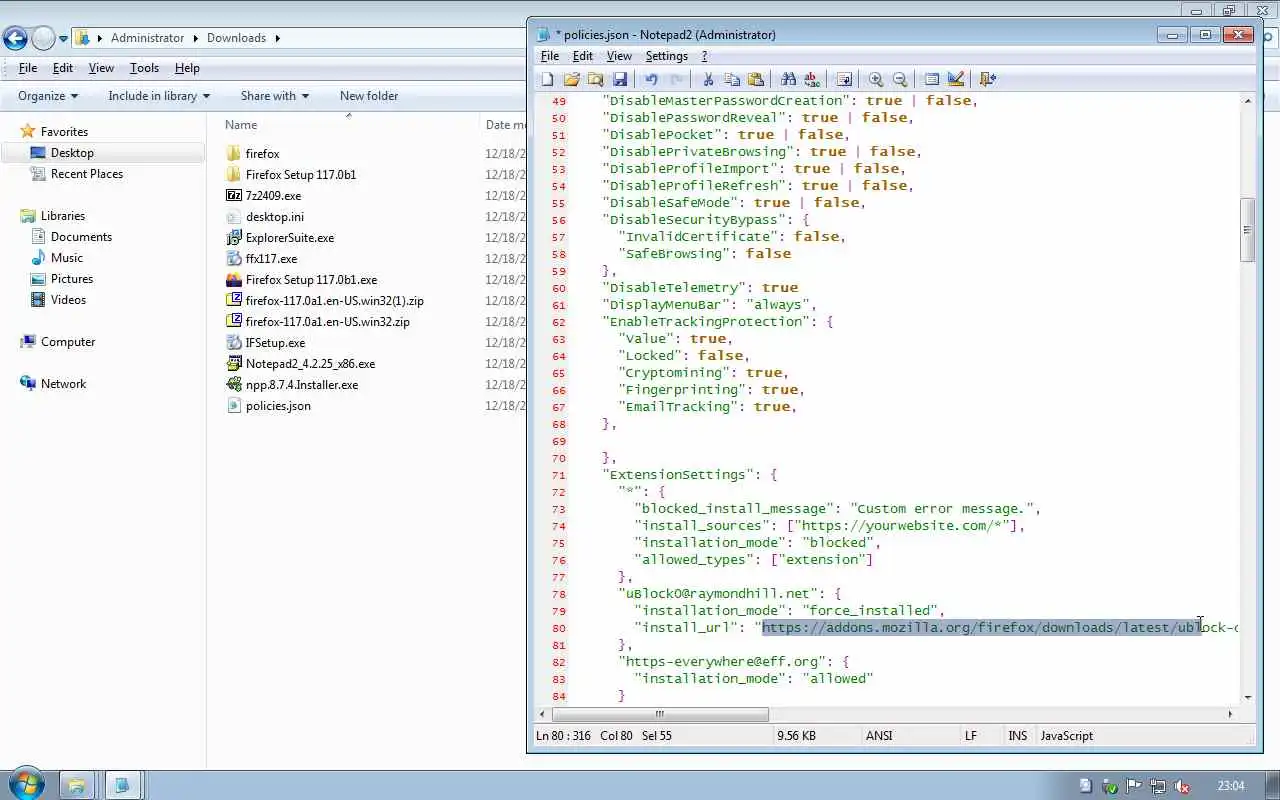This screenshot has width=1280, height=800.
Task: Open Explorer File menu
Action: pyautogui.click(x=28, y=68)
